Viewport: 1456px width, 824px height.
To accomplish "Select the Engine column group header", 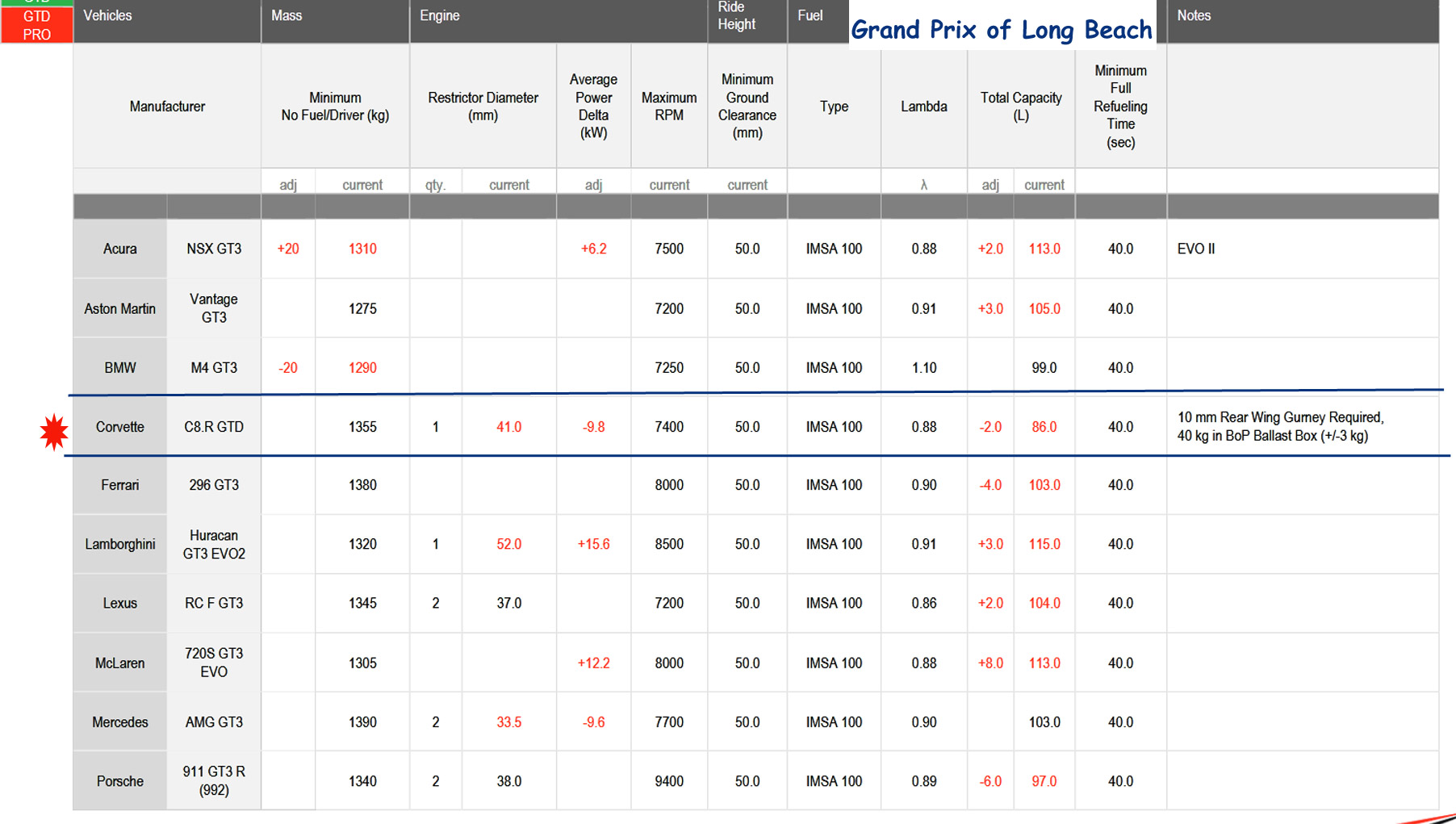I will coord(439,16).
